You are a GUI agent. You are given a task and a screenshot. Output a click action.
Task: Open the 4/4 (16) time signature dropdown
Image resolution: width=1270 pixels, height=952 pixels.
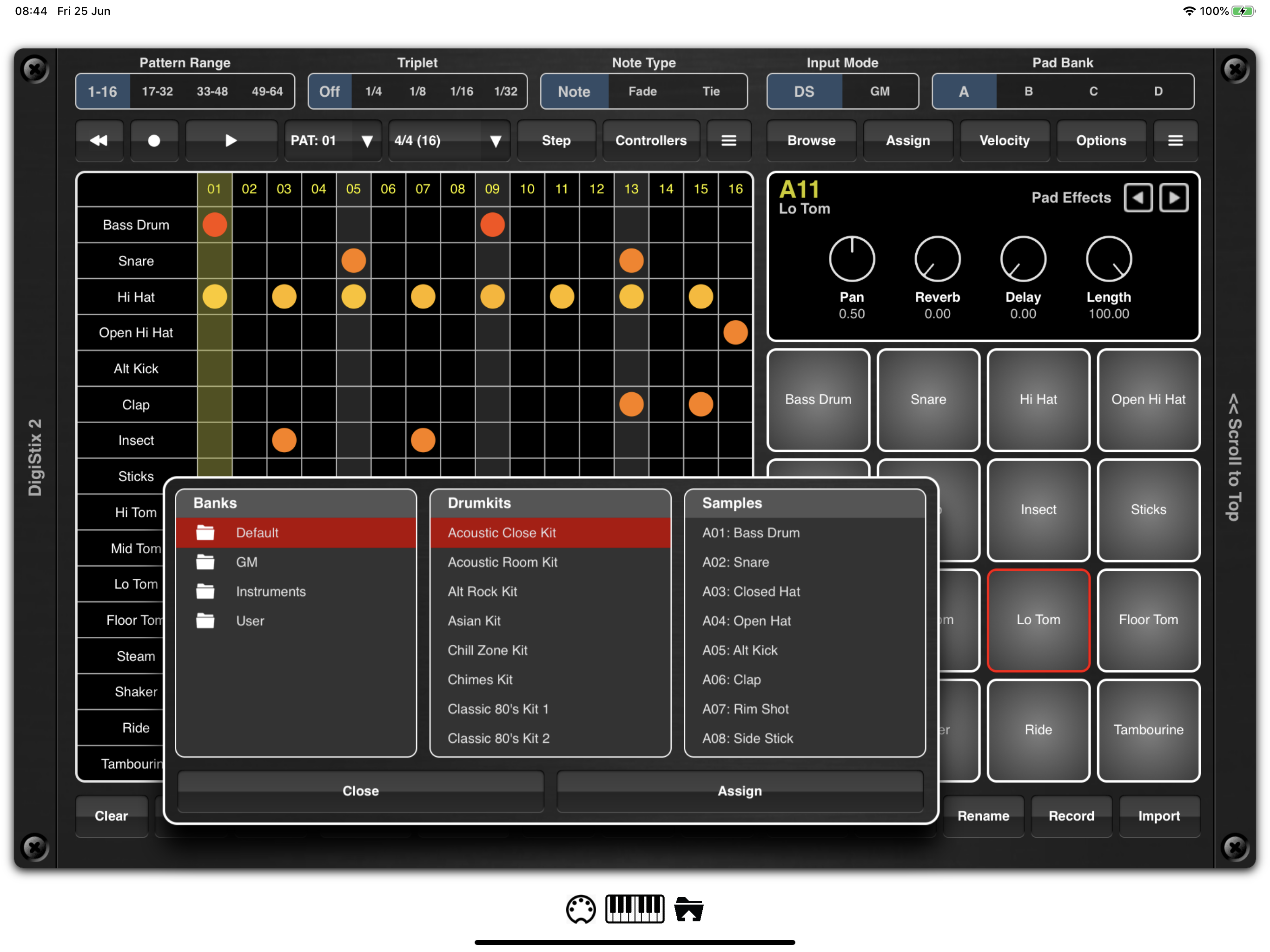pyautogui.click(x=449, y=141)
